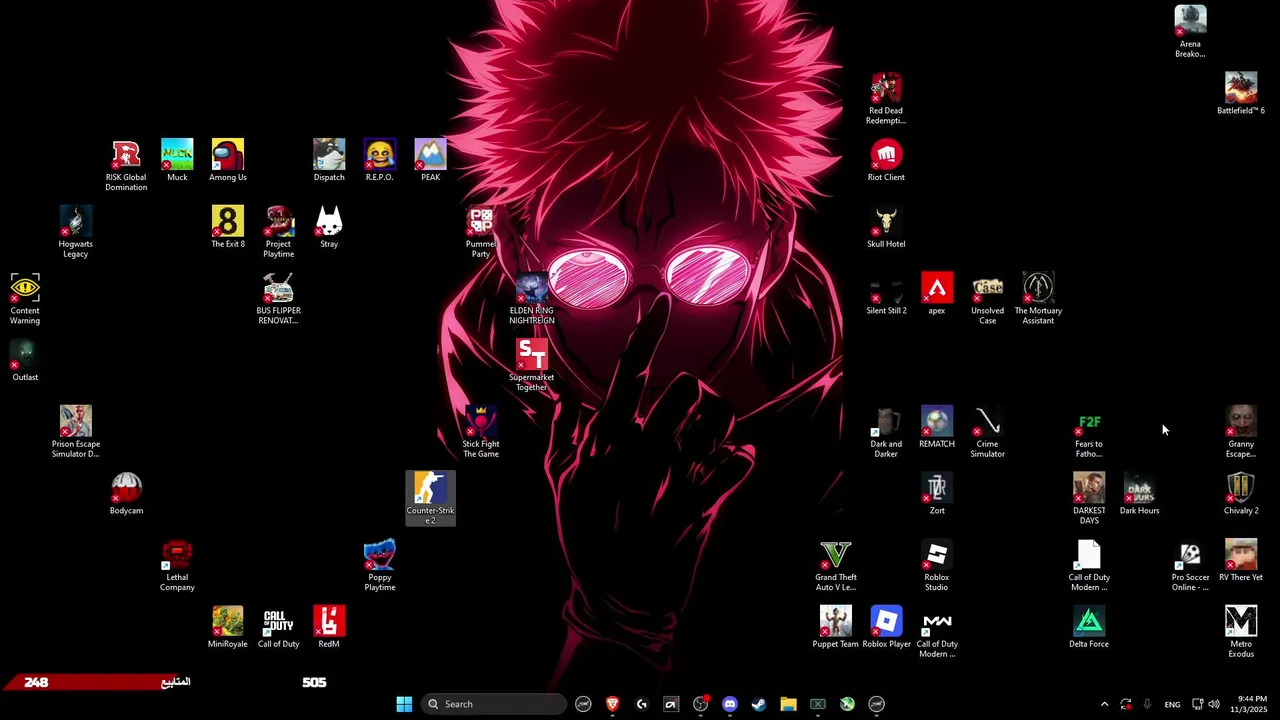
Task: Select the Outlast desktop icon
Action: coord(25,361)
